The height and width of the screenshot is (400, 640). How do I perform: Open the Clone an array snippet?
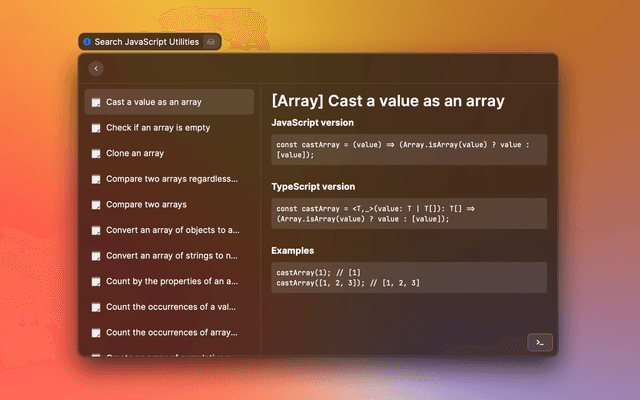(x=135, y=154)
